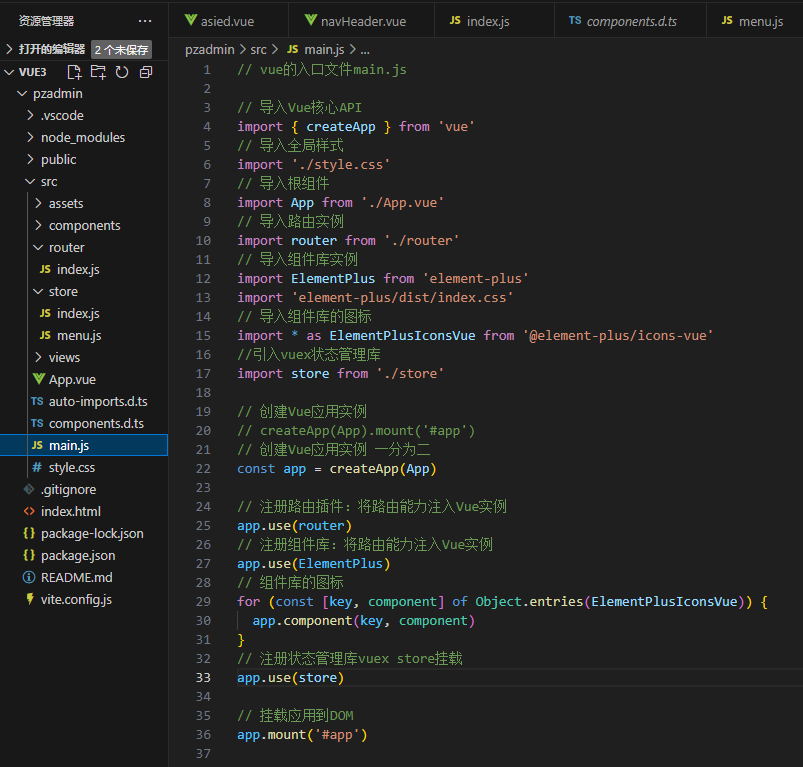Collapse the src folder

pyautogui.click(x=30, y=182)
